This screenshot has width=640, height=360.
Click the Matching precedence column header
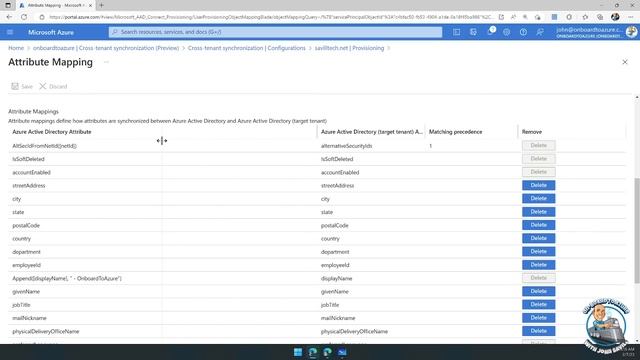click(456, 132)
